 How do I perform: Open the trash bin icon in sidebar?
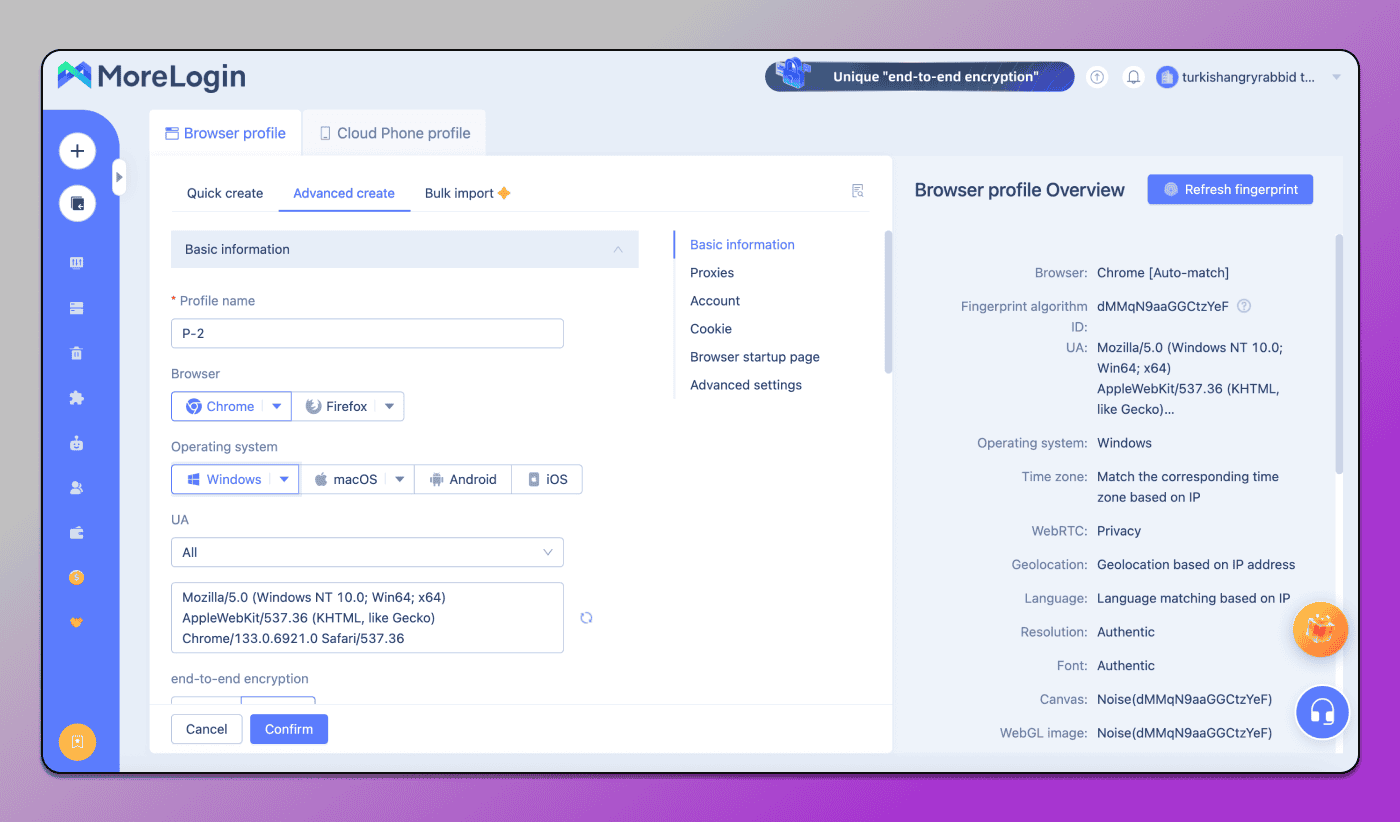pos(77,353)
